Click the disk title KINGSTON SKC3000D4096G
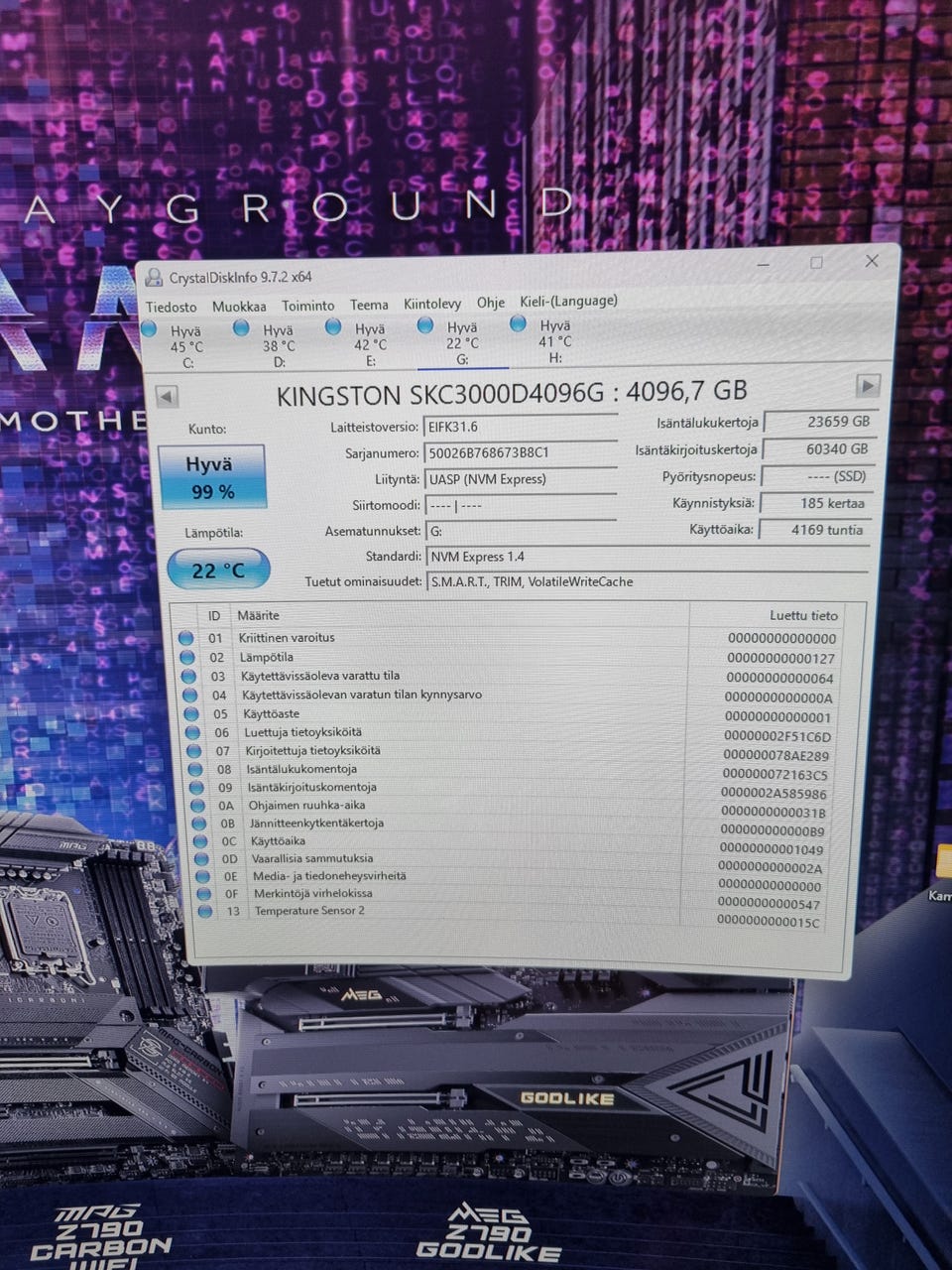The image size is (952, 1270). coord(440,395)
